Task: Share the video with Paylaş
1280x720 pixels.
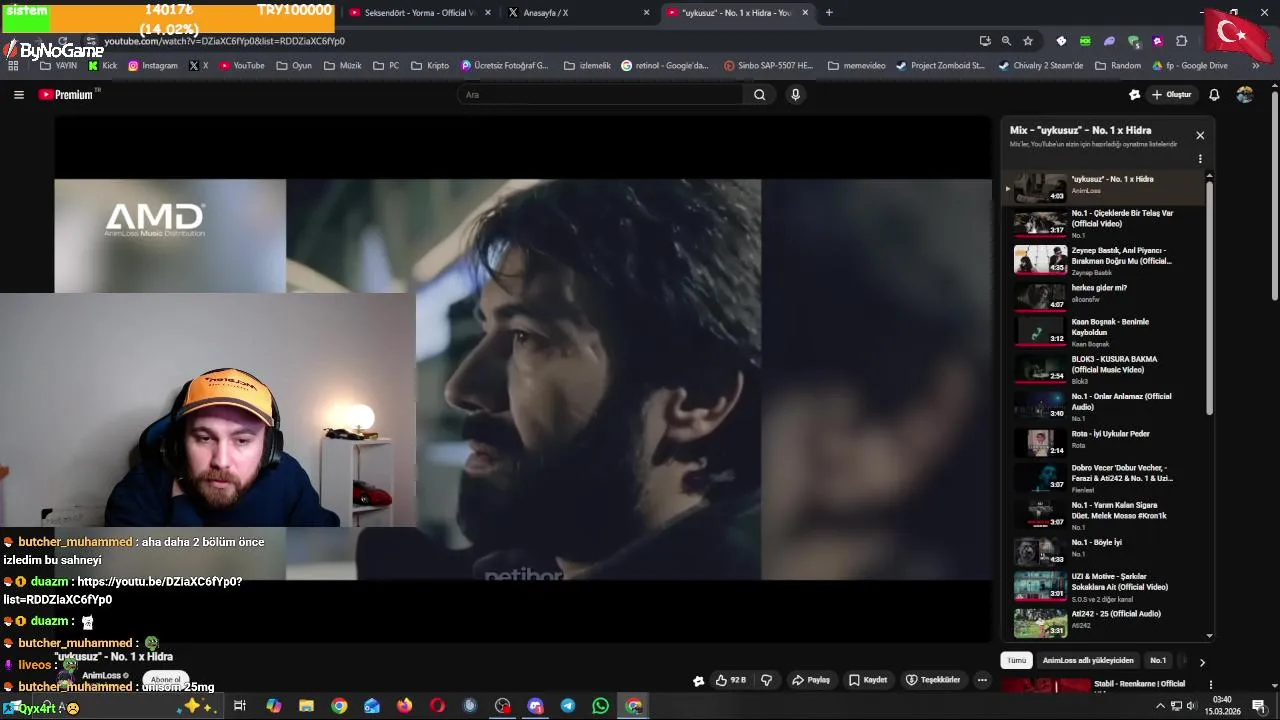Action: (811, 680)
